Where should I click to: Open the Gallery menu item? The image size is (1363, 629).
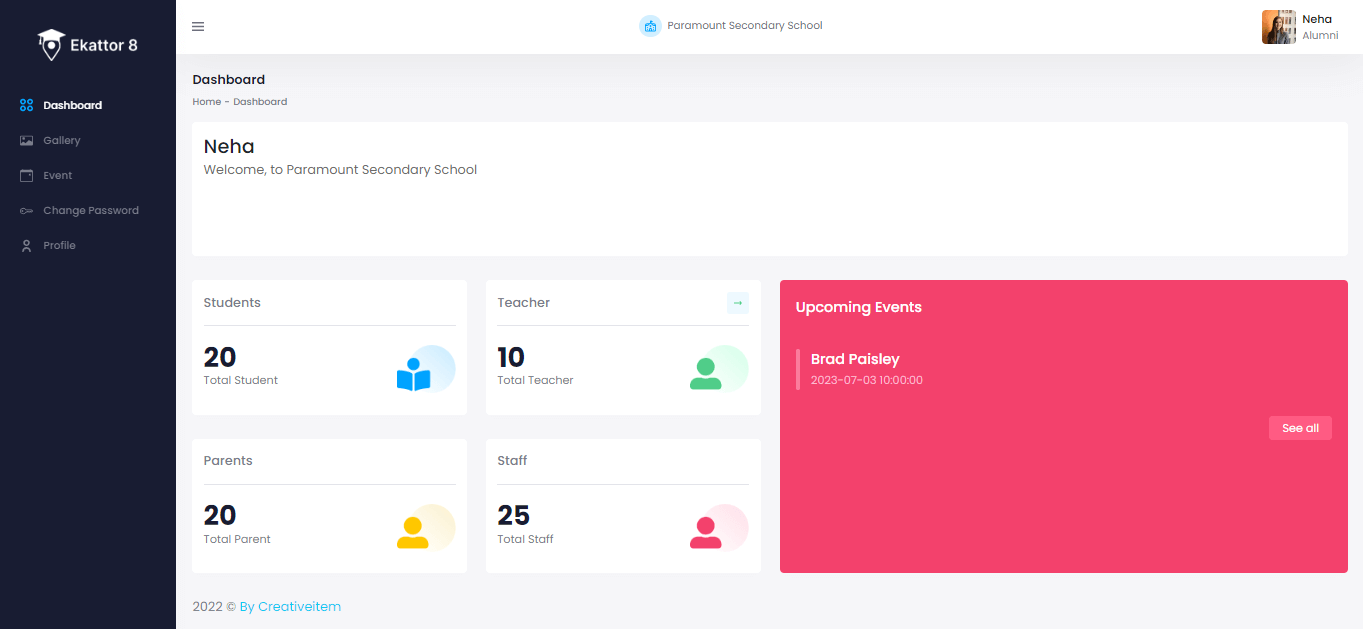point(62,141)
